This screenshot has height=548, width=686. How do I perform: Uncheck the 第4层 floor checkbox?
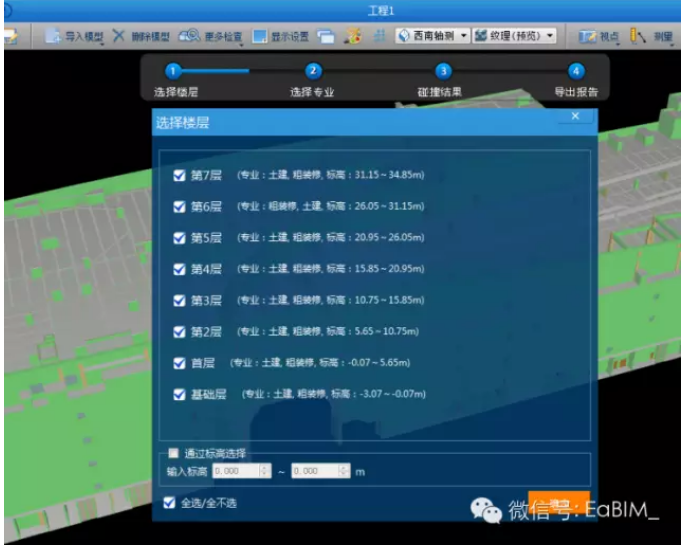[x=179, y=269]
